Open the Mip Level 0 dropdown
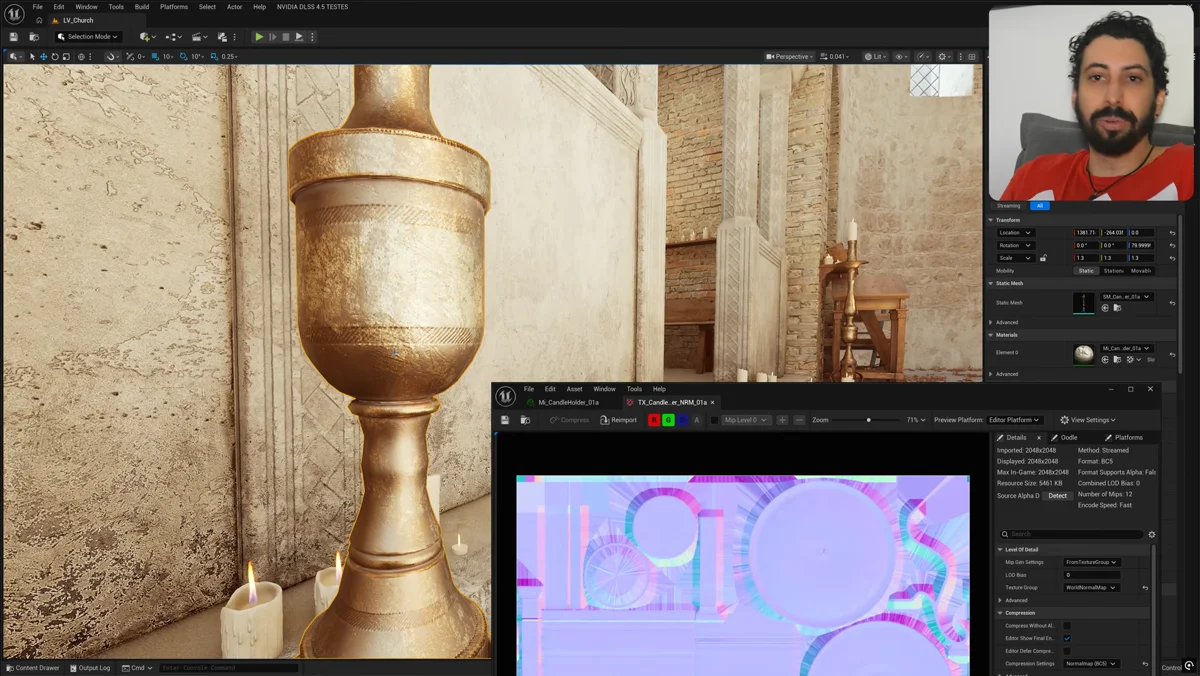Screen dimensions: 1200x676 (745, 420)
